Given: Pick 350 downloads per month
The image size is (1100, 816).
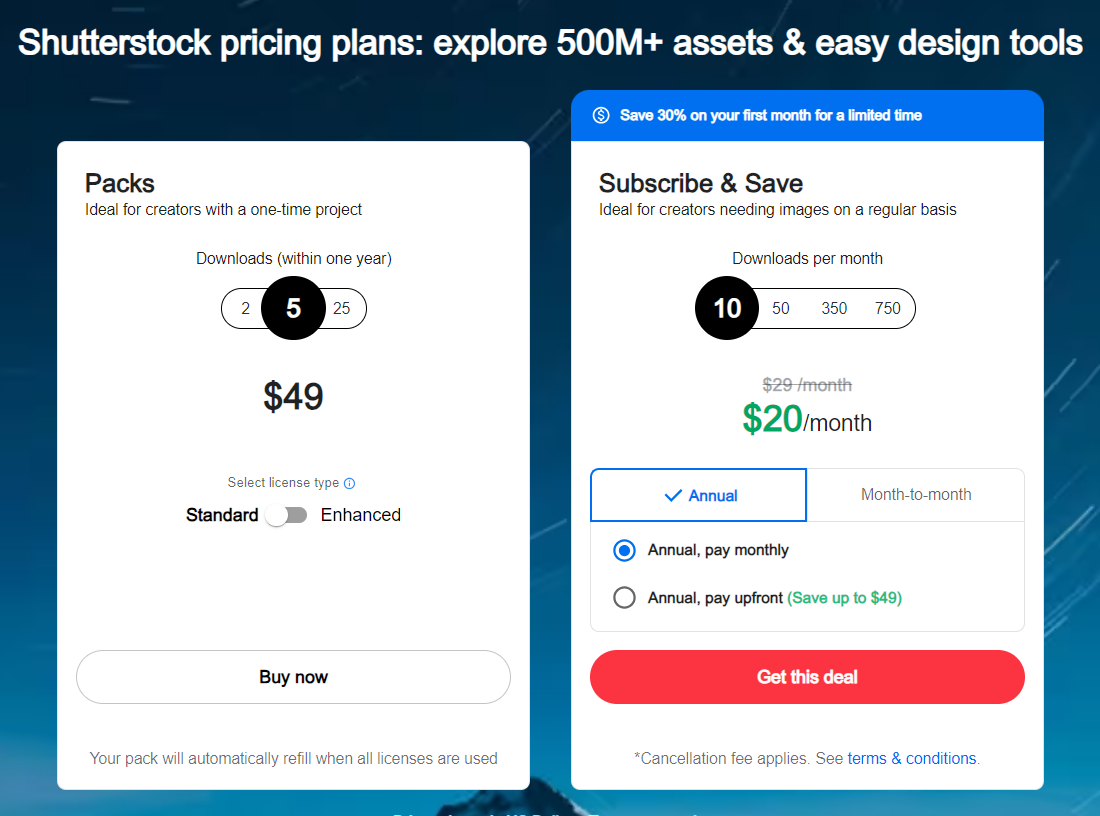Looking at the screenshot, I should pos(834,309).
